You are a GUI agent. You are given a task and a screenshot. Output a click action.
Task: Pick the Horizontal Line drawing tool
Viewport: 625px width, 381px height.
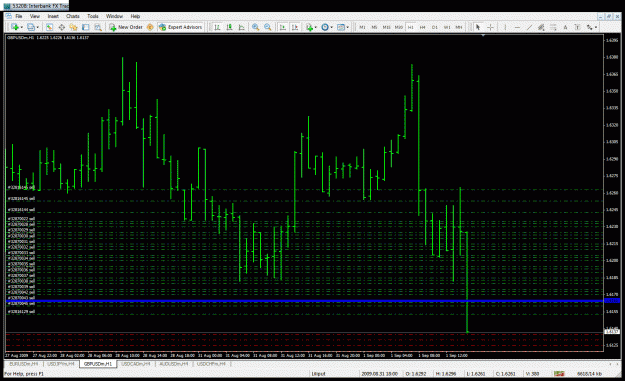517,27
